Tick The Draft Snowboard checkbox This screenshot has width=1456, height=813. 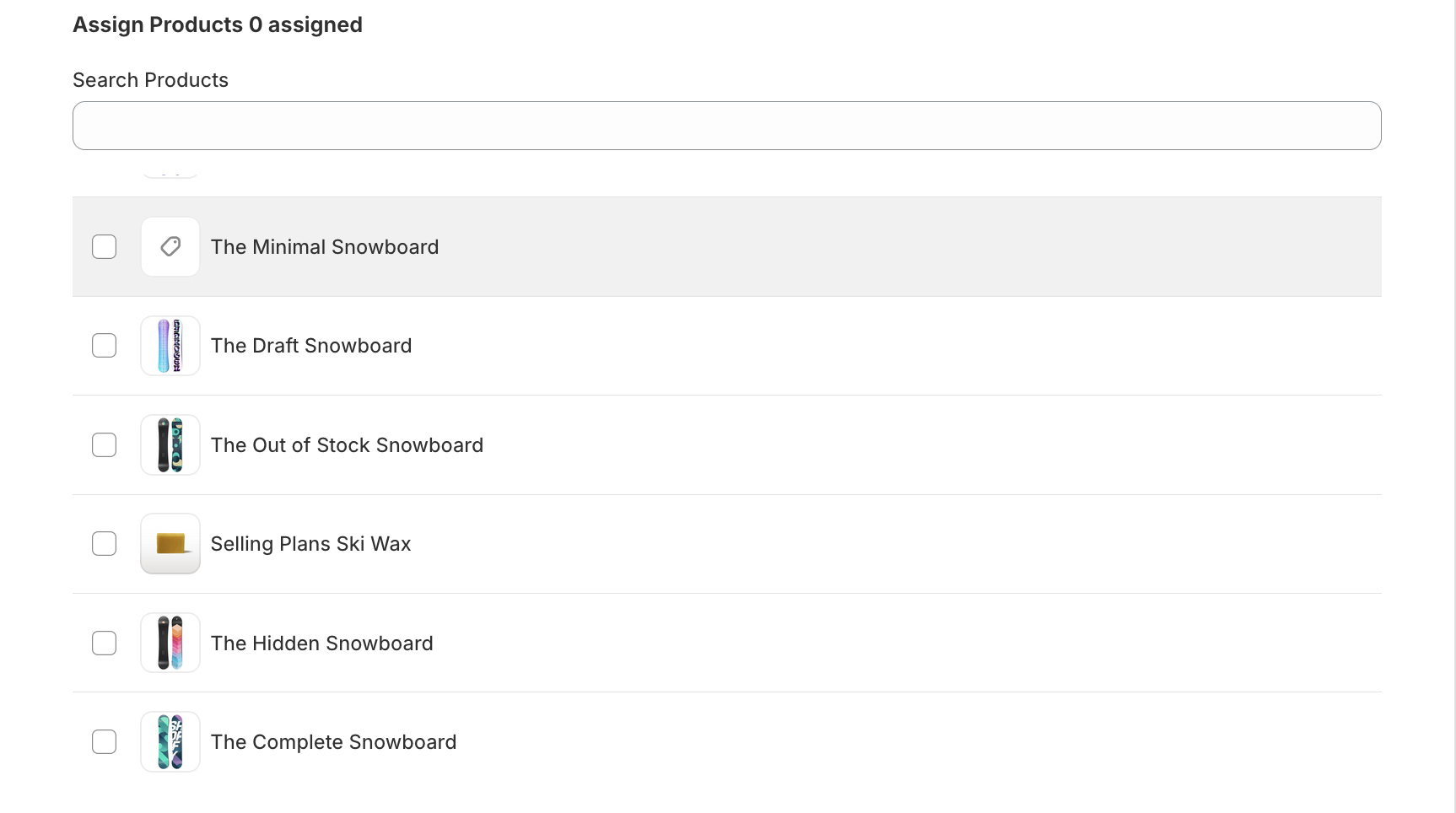(x=105, y=346)
